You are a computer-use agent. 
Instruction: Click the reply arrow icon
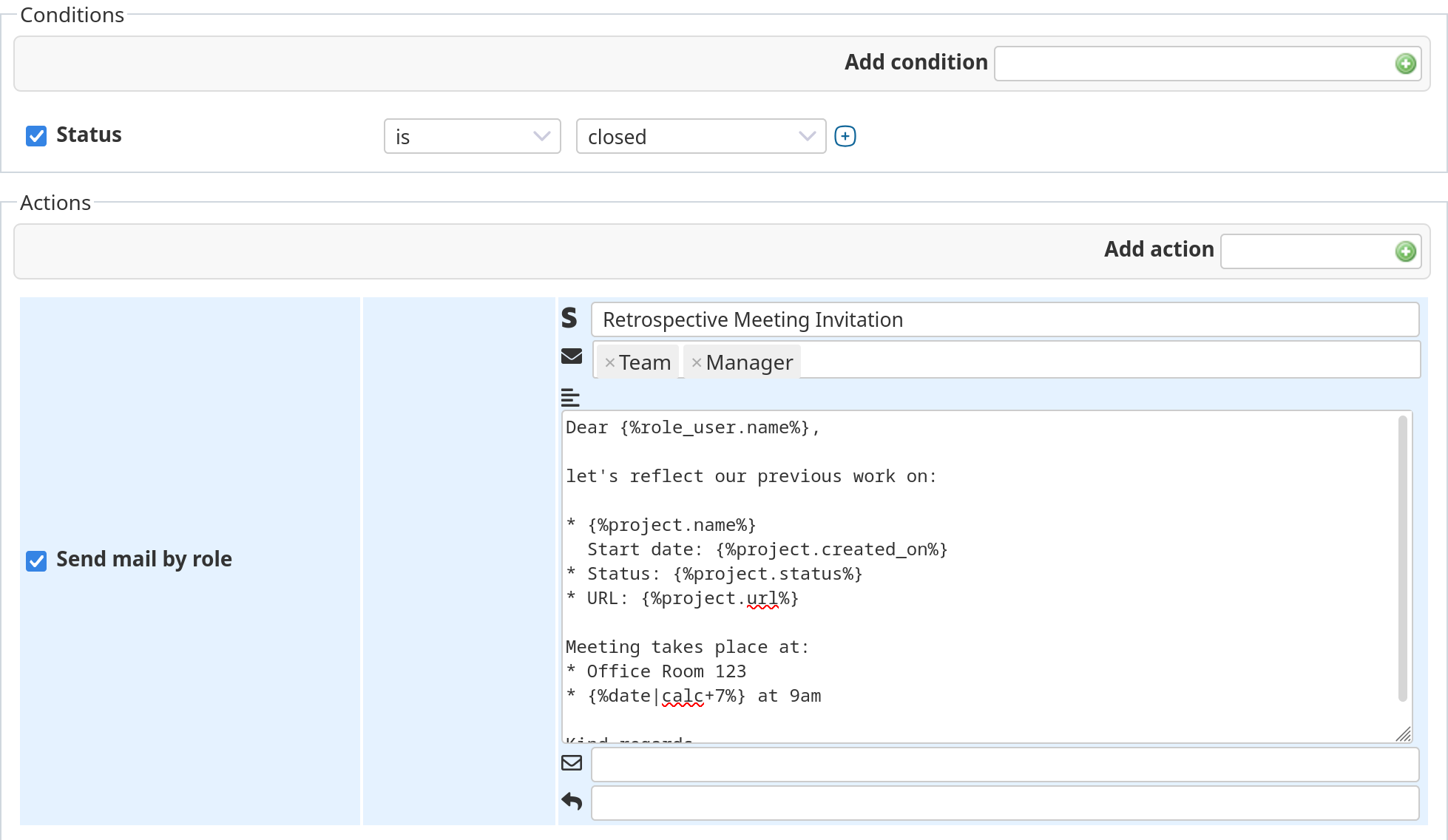click(572, 800)
